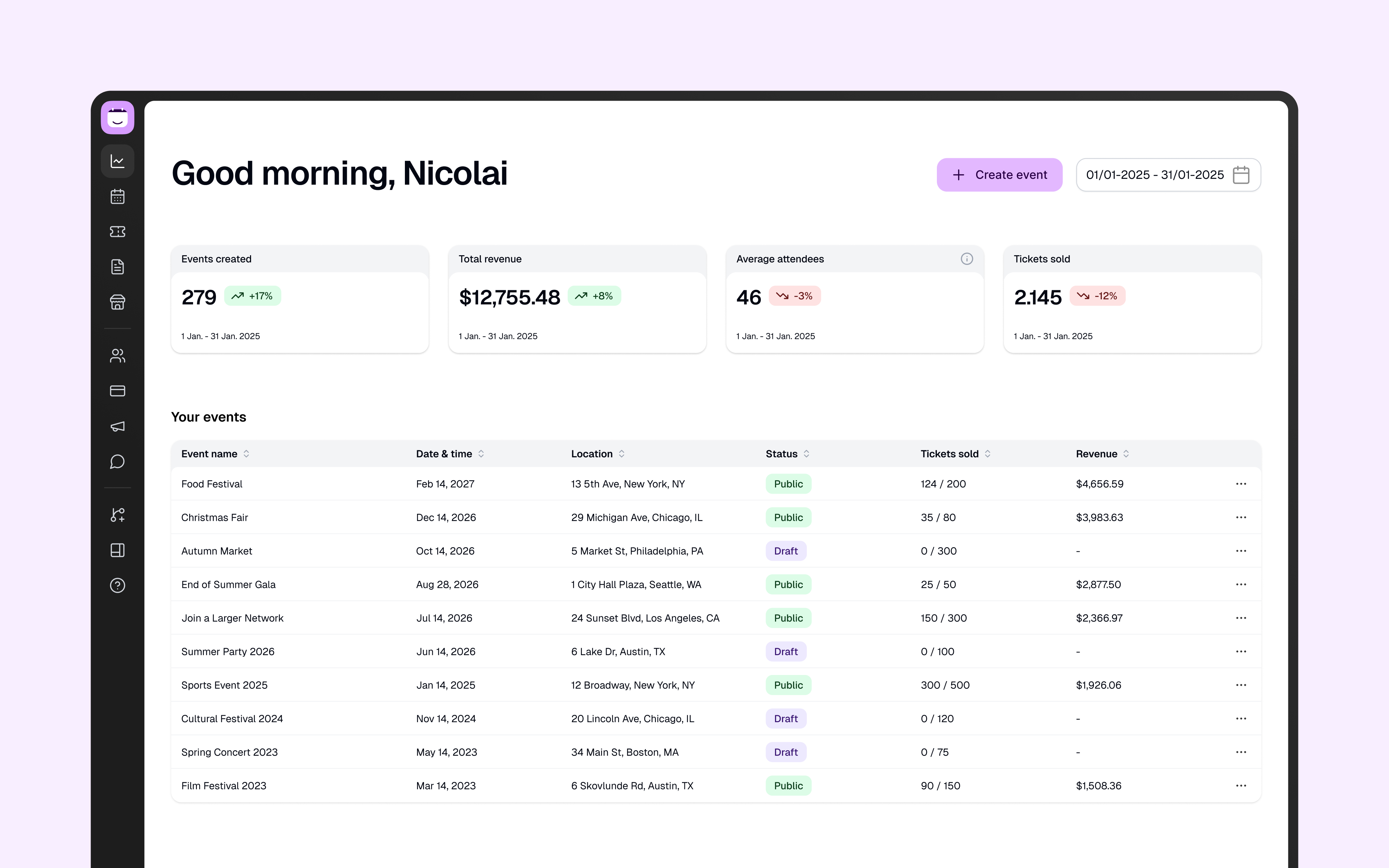Open the storefront icon in sidebar
Screen dimensions: 1389x868
118,302
